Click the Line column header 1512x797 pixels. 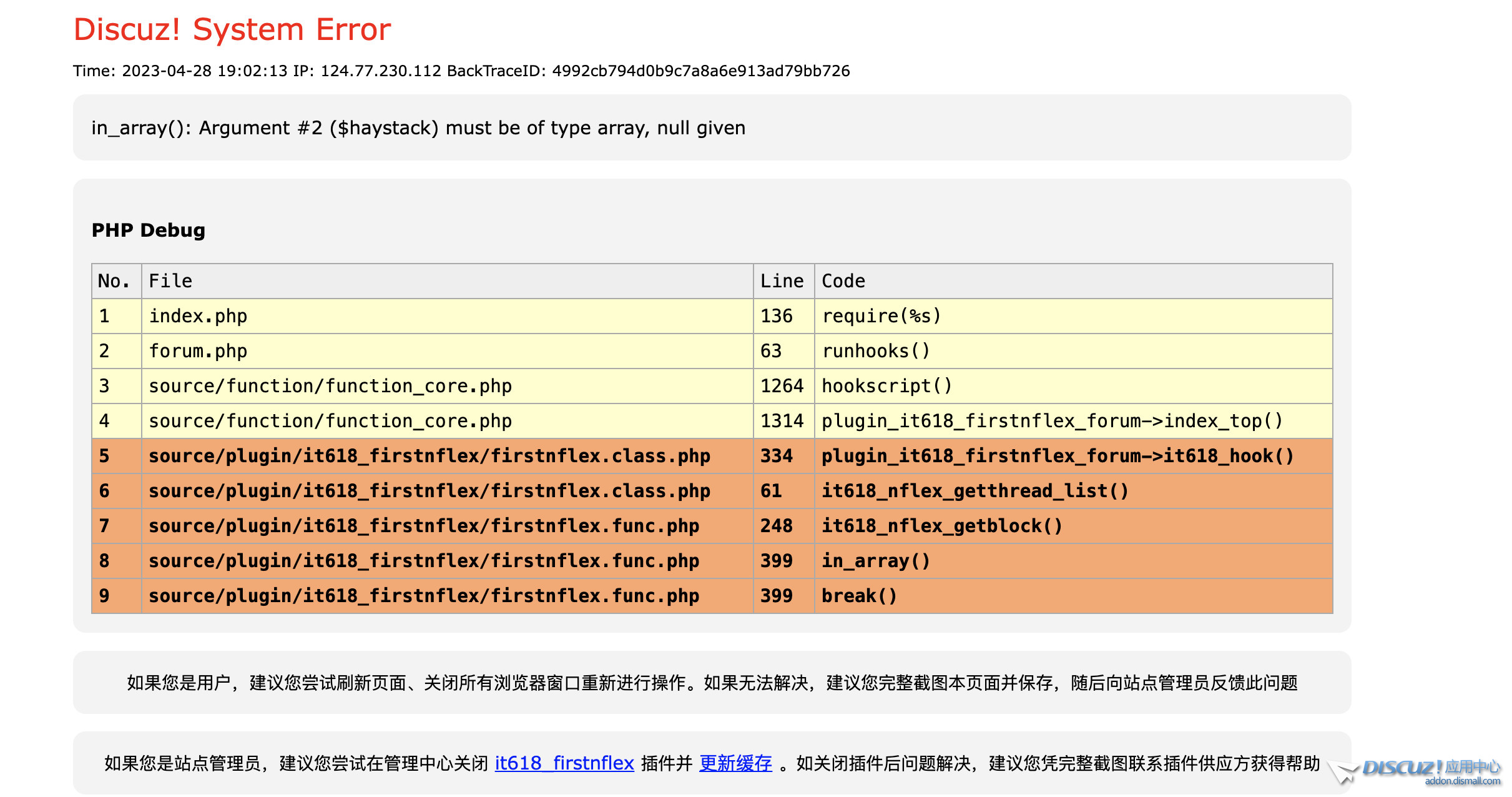[782, 281]
